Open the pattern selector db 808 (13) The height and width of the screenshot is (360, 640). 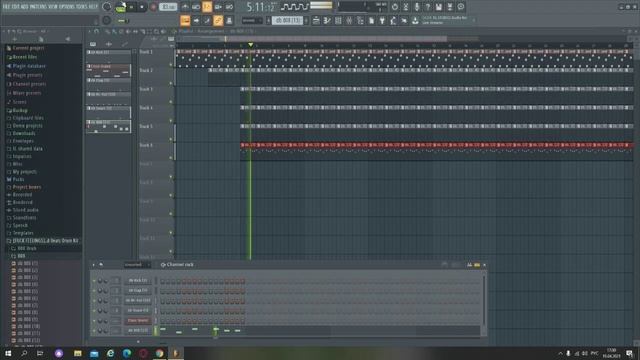(287, 20)
